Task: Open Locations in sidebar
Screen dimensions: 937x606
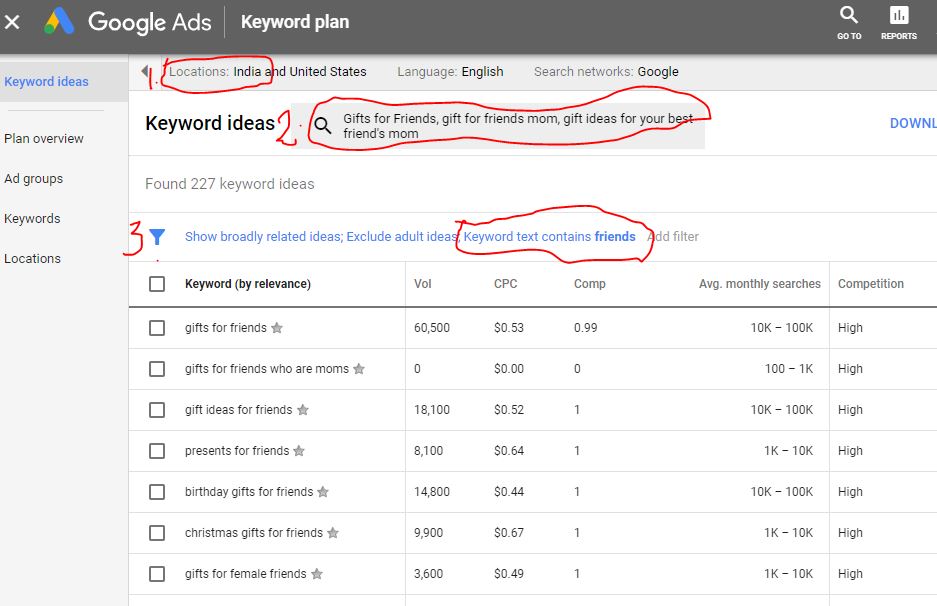Action: 32,259
